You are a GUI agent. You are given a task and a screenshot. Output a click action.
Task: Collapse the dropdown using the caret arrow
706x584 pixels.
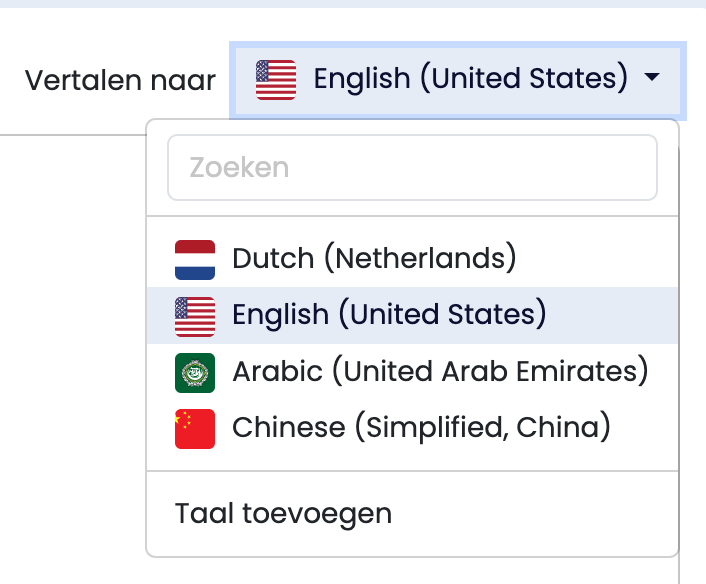click(653, 78)
